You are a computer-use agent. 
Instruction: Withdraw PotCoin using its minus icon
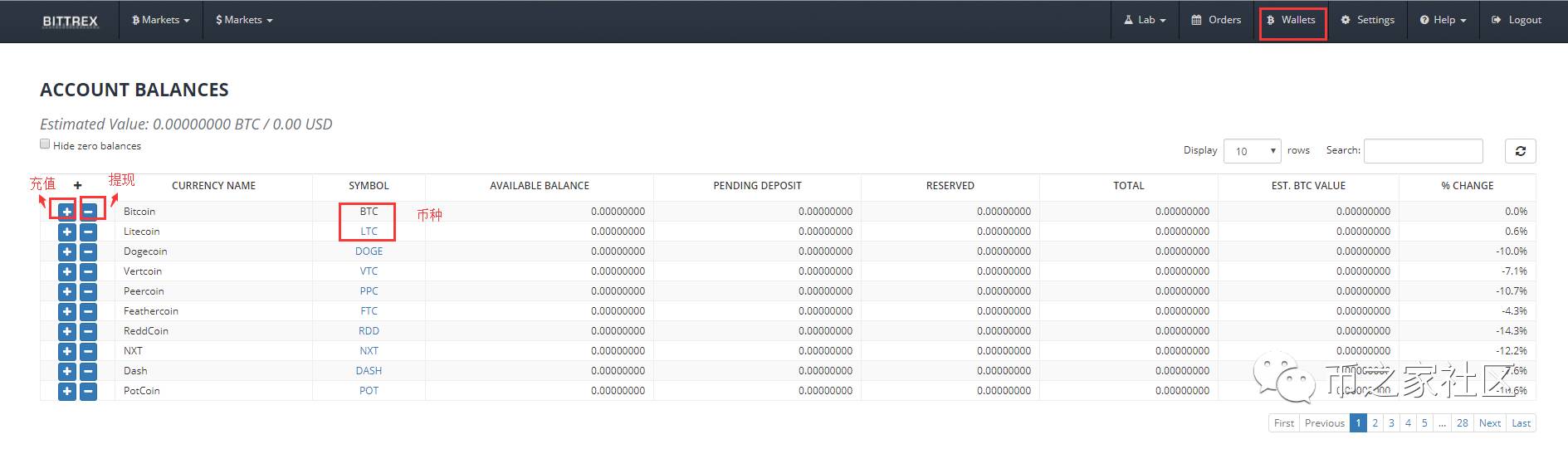point(89,391)
